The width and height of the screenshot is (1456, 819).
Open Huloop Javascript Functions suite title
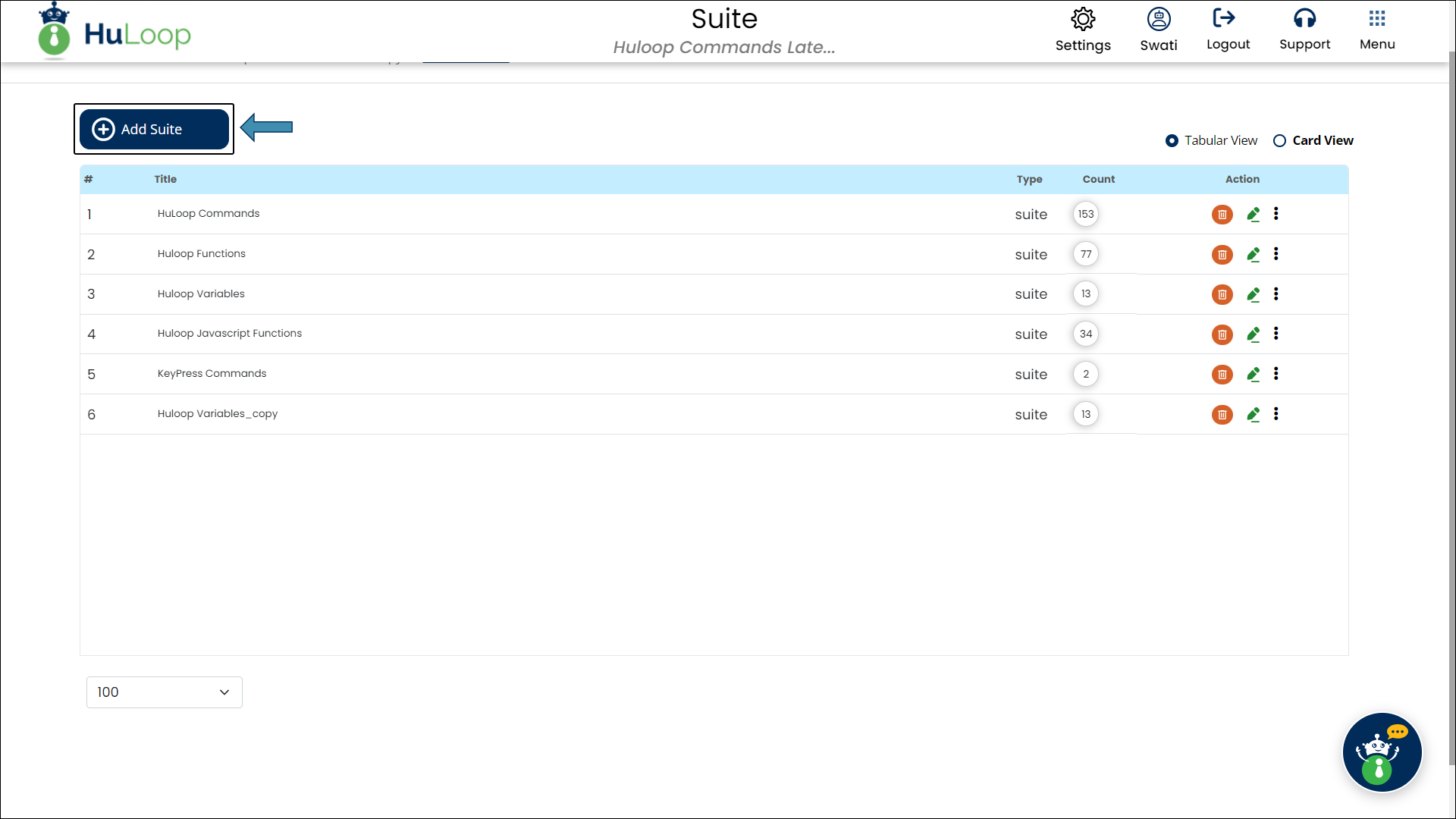pos(230,334)
